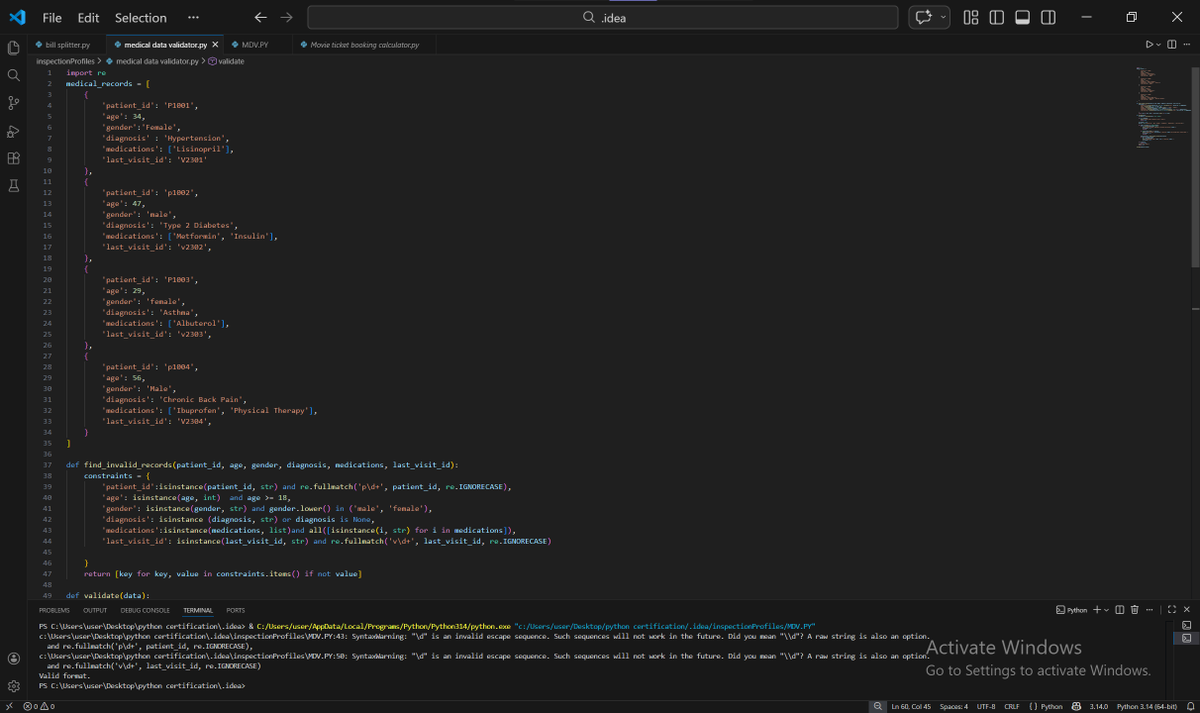Open the Testing flask view
Screen dimensions: 1200x713
click(x=14, y=186)
